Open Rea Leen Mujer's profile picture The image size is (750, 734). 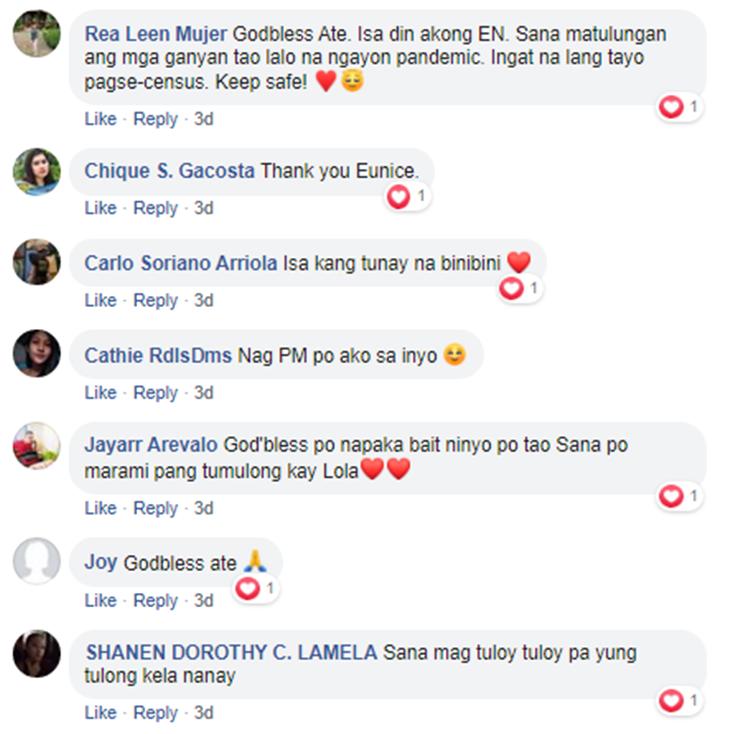click(x=37, y=33)
